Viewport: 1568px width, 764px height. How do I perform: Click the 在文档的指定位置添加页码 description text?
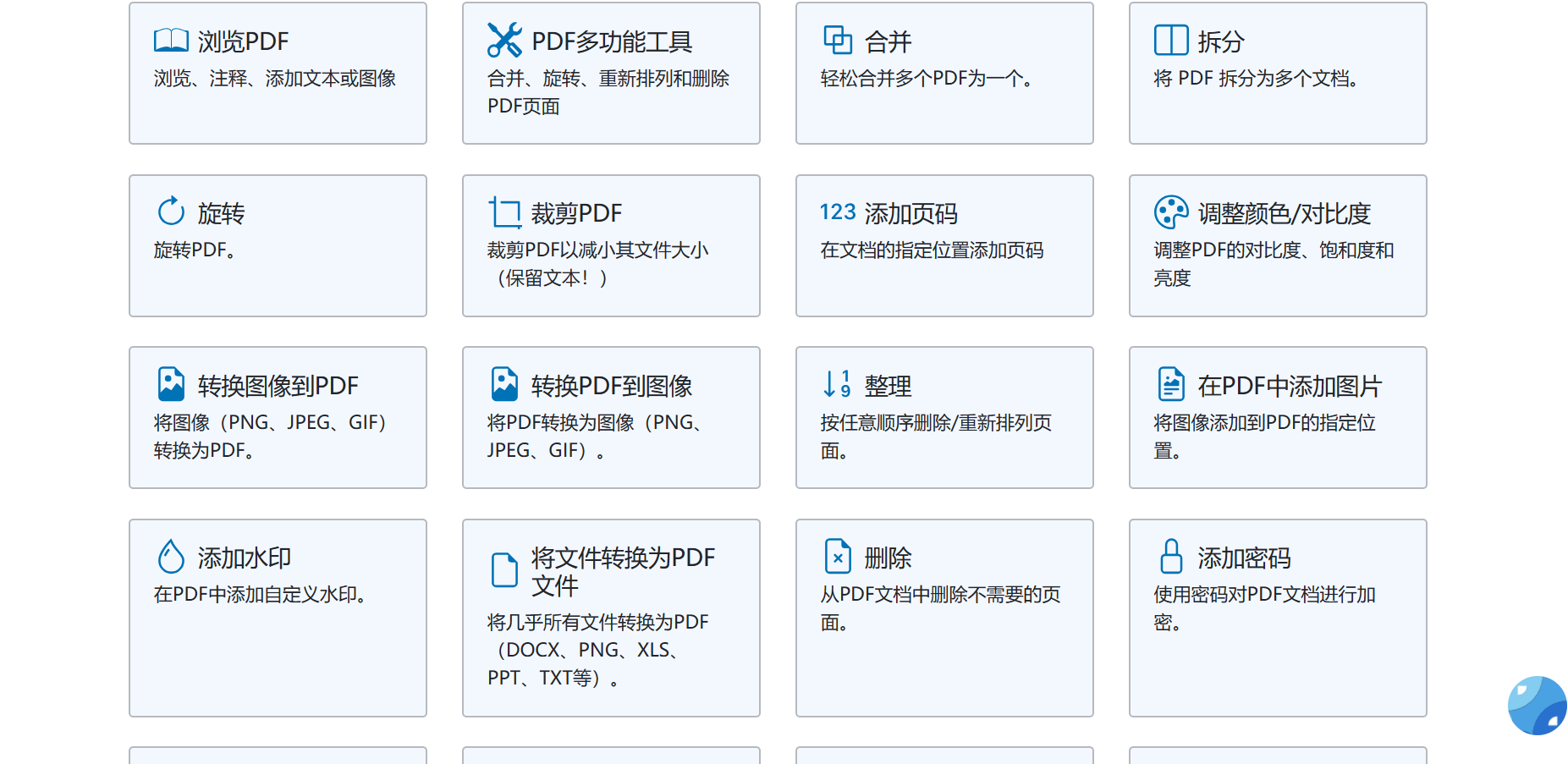[932, 250]
